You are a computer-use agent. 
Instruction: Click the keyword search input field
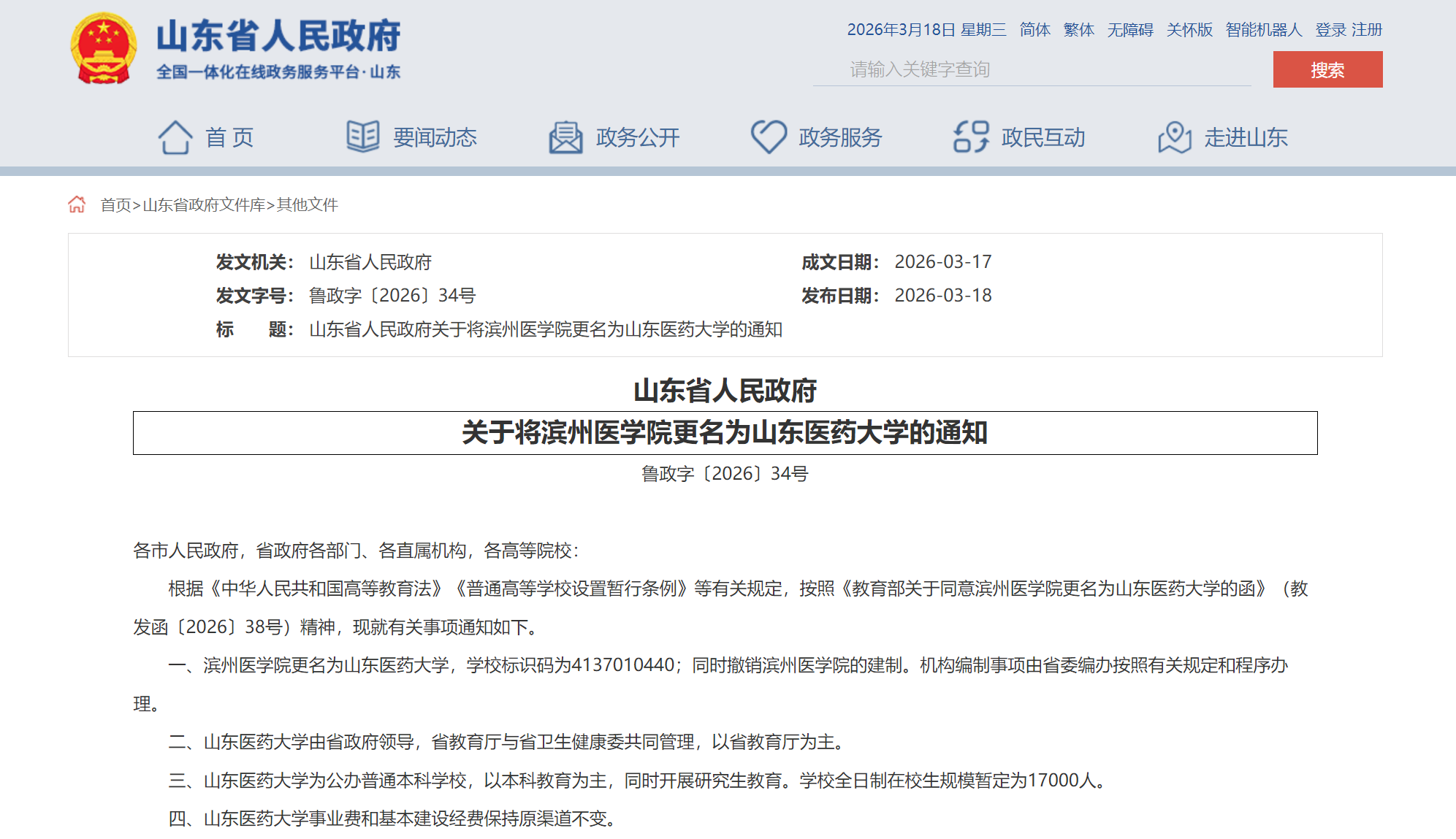tap(1037, 69)
